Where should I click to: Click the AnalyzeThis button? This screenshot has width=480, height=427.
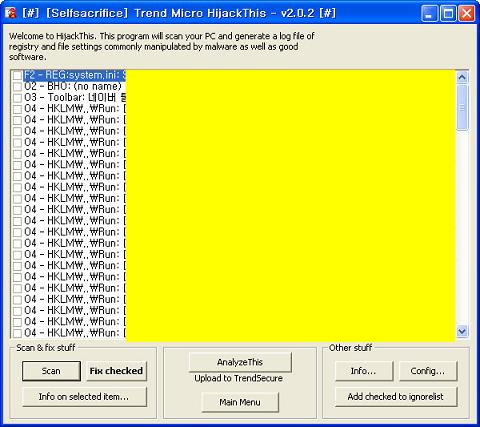point(240,362)
